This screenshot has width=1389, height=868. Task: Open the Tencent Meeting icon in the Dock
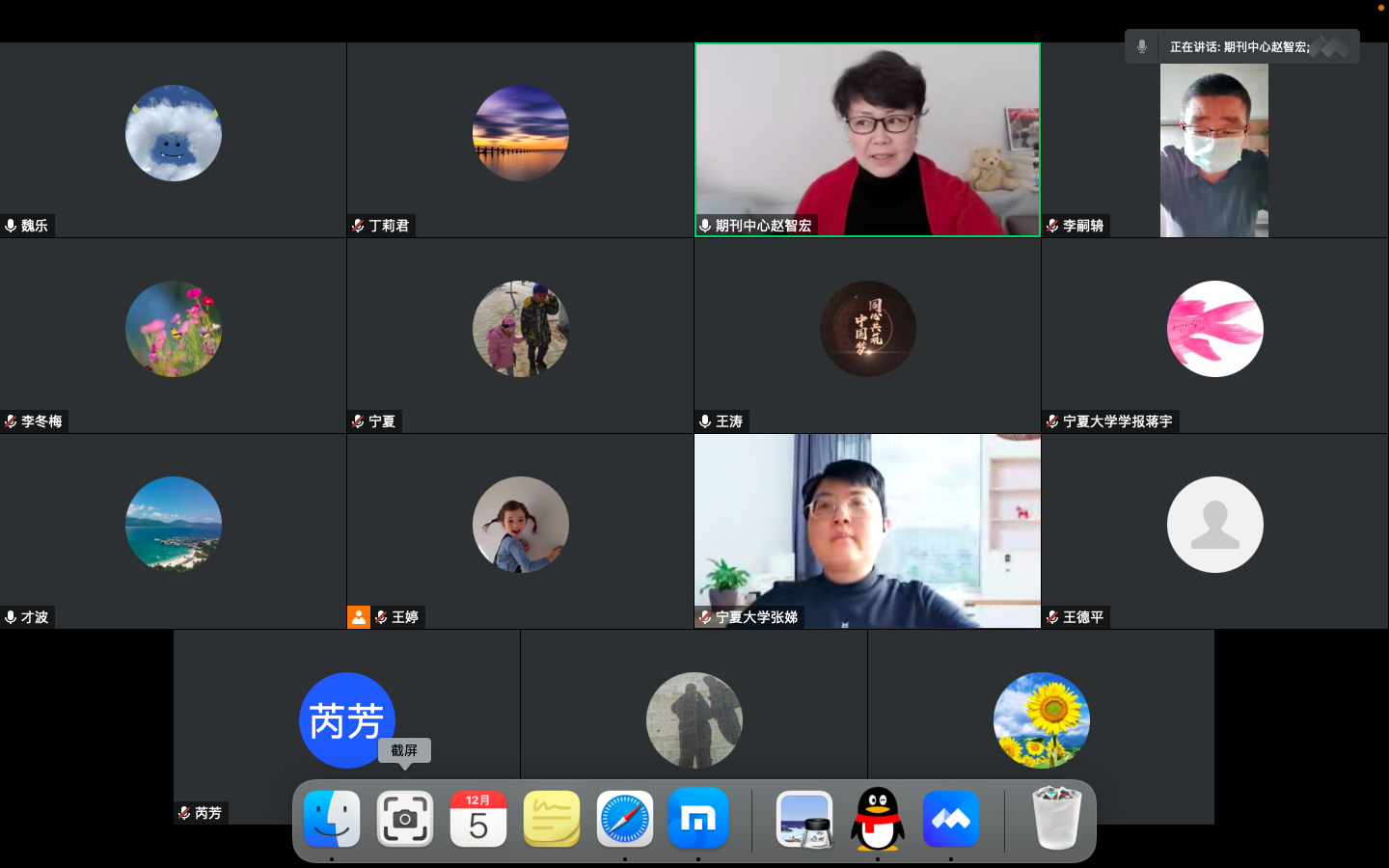(x=950, y=819)
